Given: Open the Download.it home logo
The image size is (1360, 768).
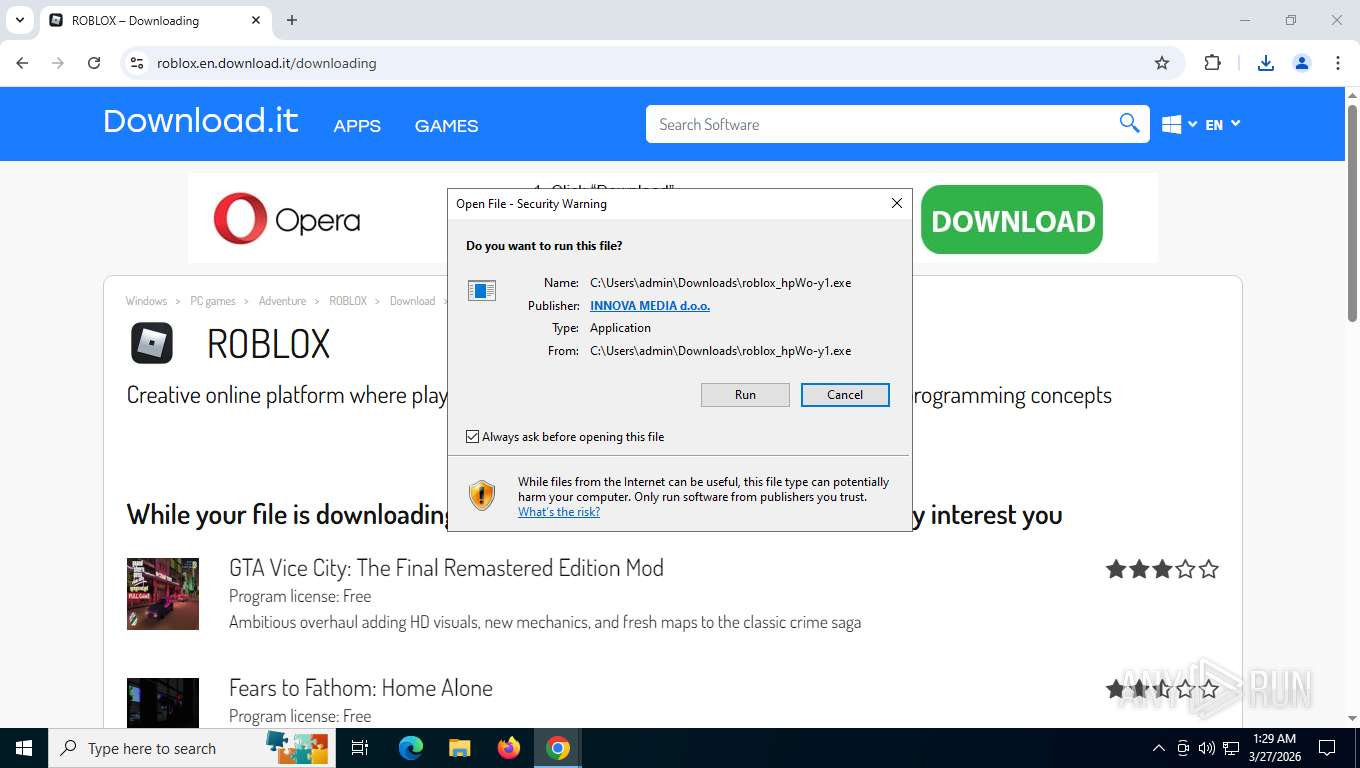Looking at the screenshot, I should (201, 121).
